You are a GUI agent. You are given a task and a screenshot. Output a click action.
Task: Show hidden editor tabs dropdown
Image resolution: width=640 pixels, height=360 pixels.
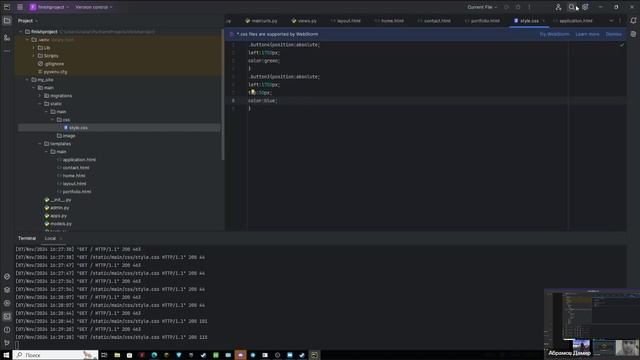pyautogui.click(x=611, y=20)
